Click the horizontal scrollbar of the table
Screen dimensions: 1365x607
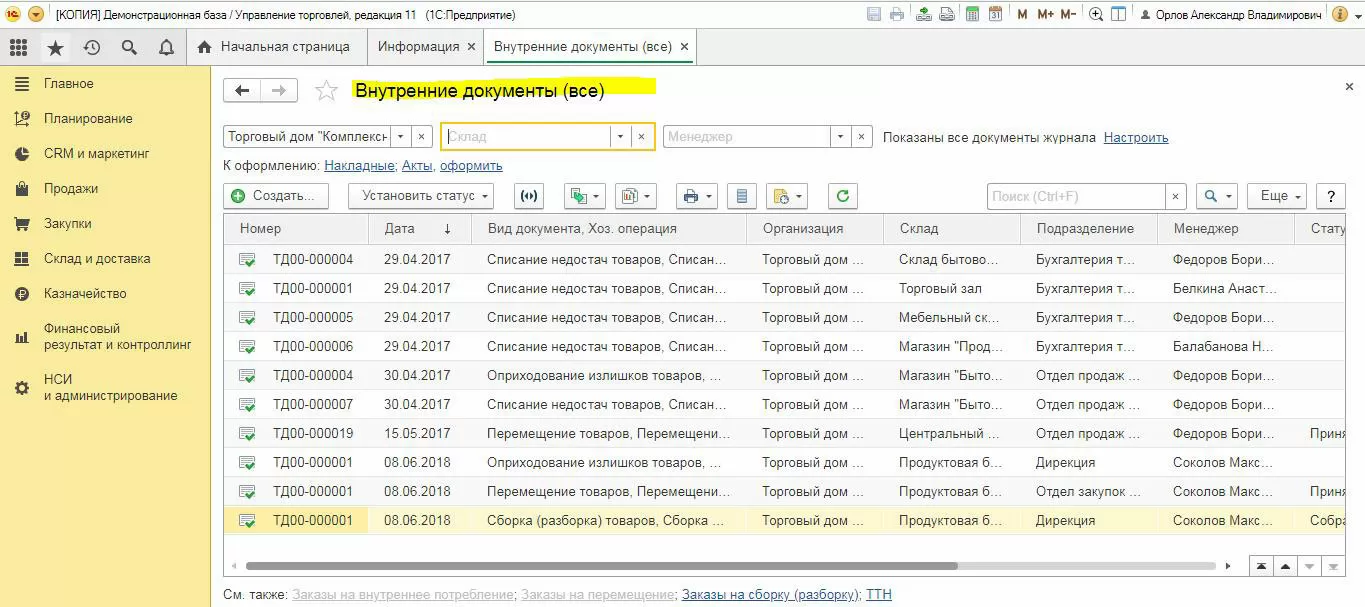pyautogui.click(x=601, y=566)
